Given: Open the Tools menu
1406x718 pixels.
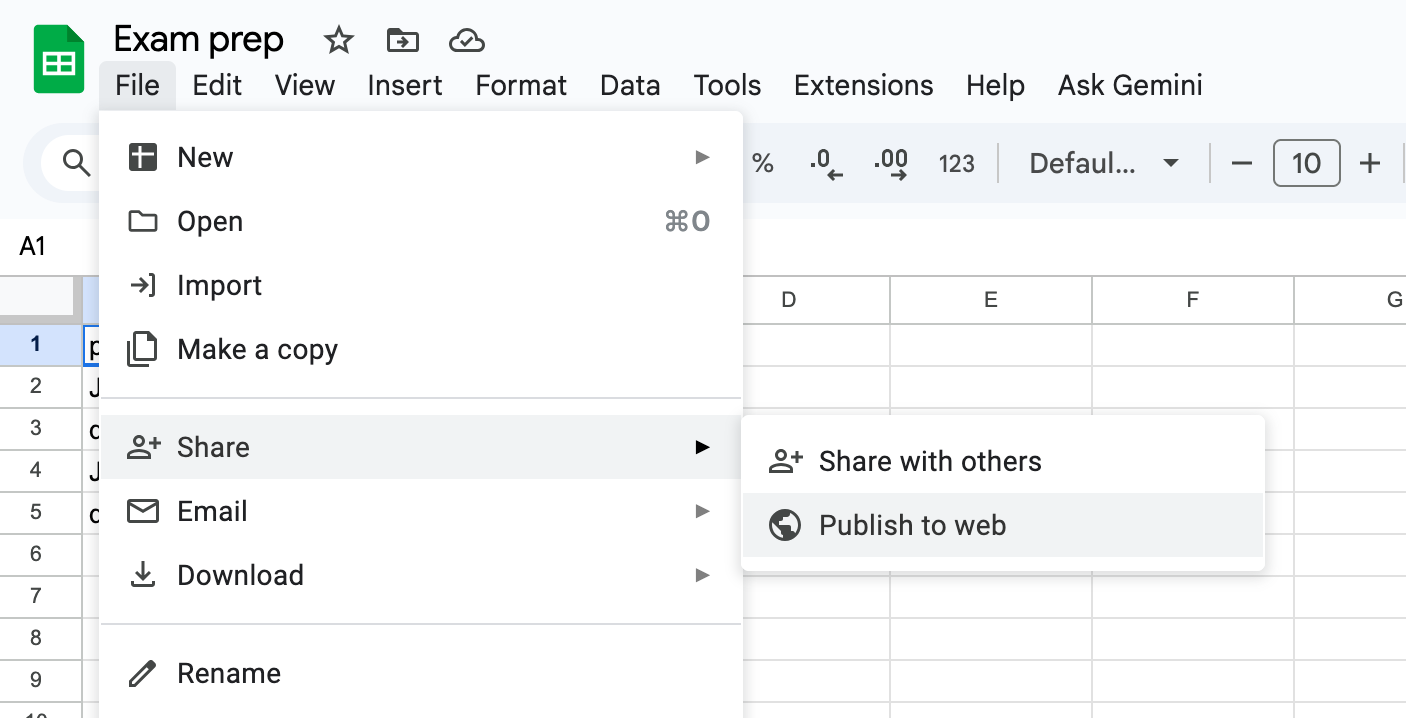Looking at the screenshot, I should [x=726, y=86].
